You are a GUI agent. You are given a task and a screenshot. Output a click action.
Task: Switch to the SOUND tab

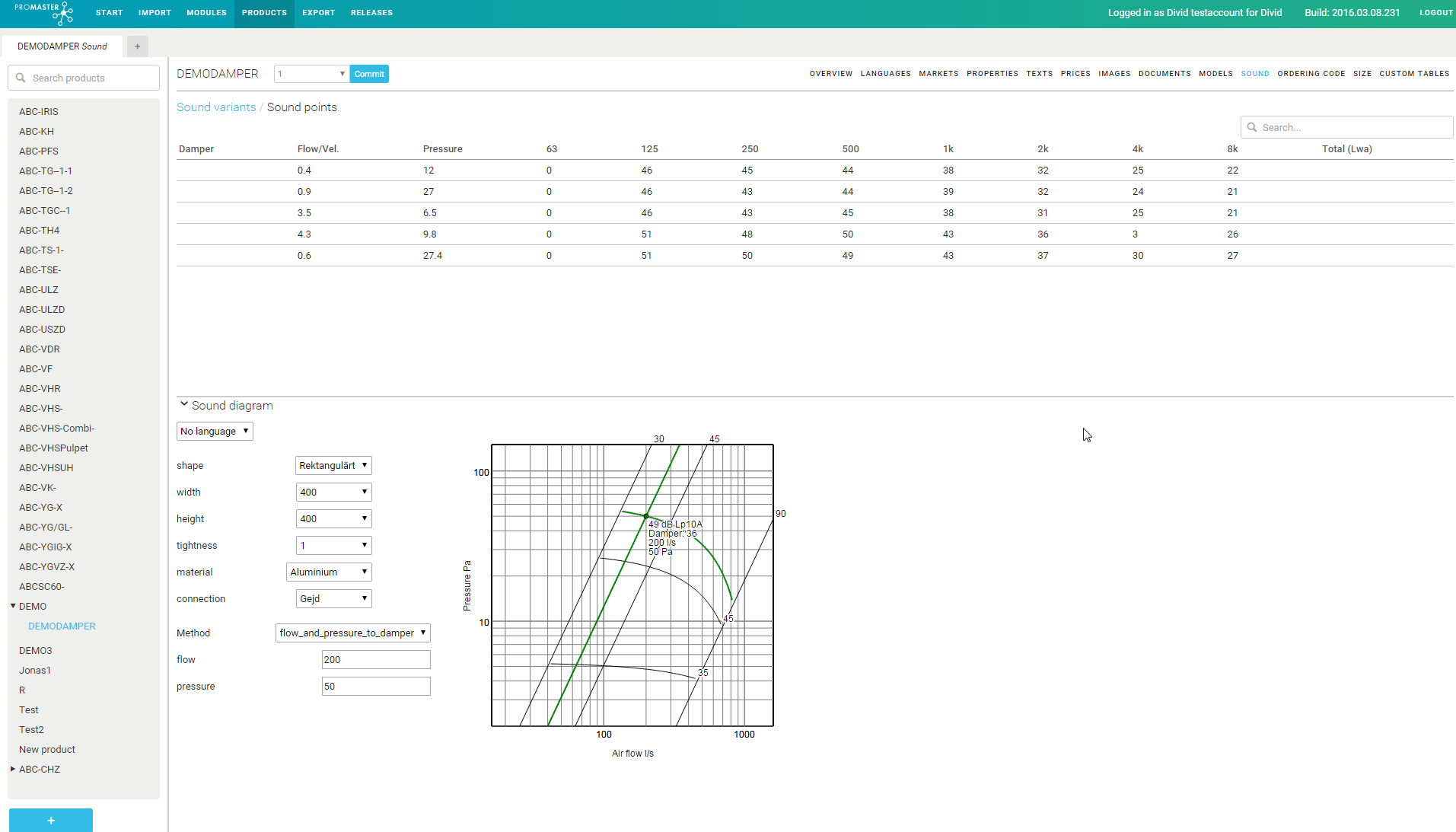point(1255,74)
